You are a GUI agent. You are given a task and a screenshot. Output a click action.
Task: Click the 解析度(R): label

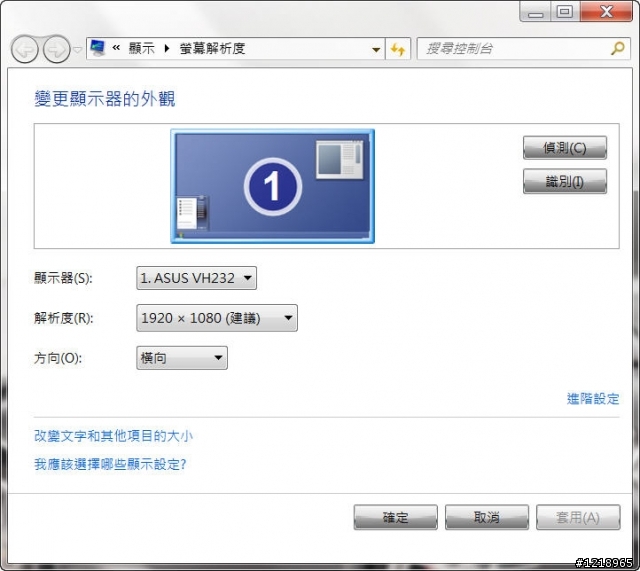point(64,318)
